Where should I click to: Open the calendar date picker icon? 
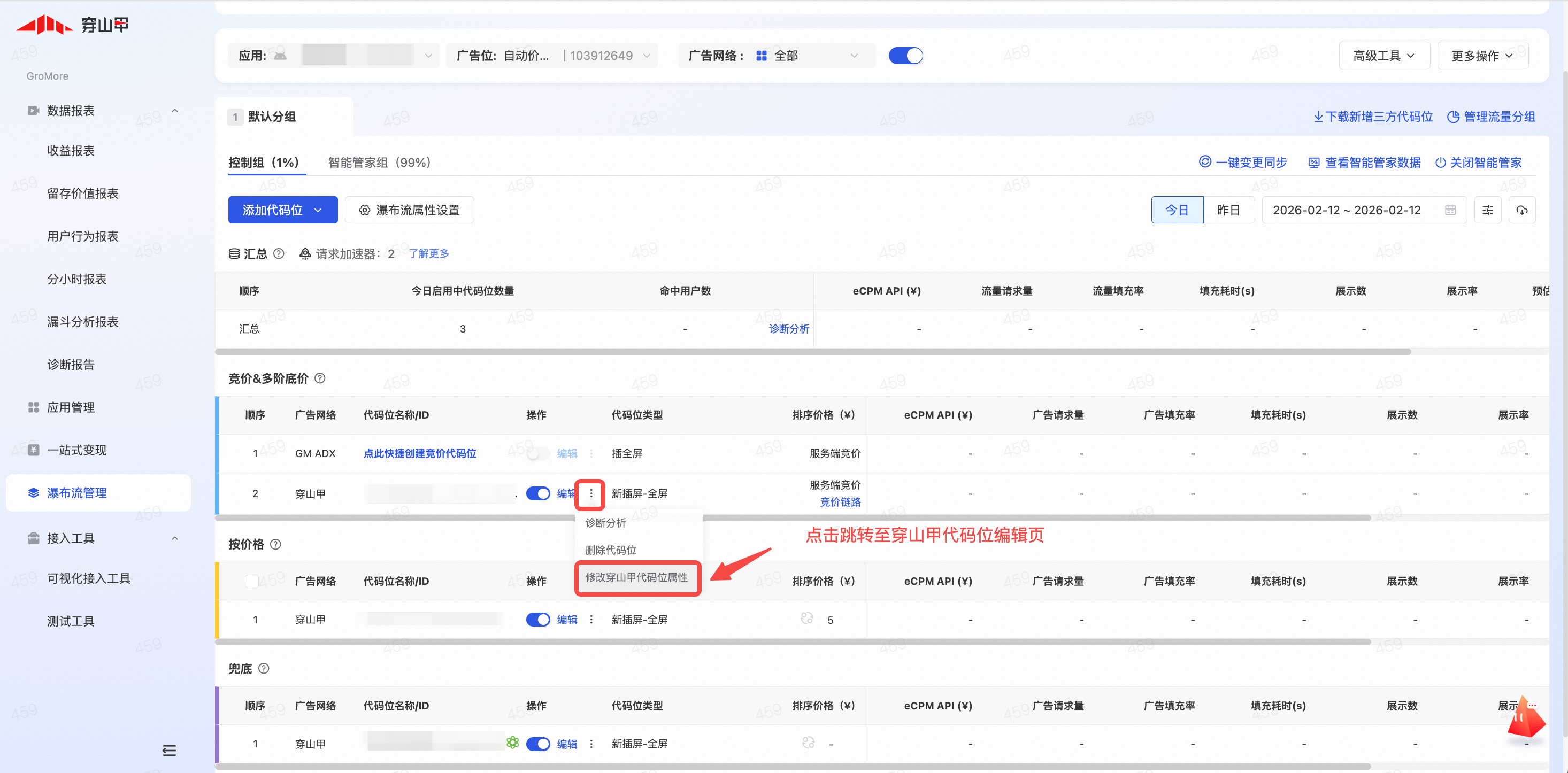(x=1450, y=210)
